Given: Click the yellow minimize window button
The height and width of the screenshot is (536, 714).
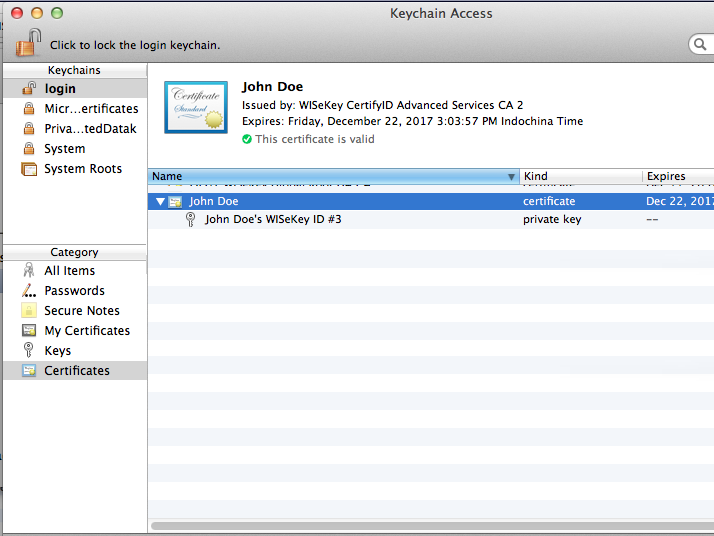Looking at the screenshot, I should 37,13.
